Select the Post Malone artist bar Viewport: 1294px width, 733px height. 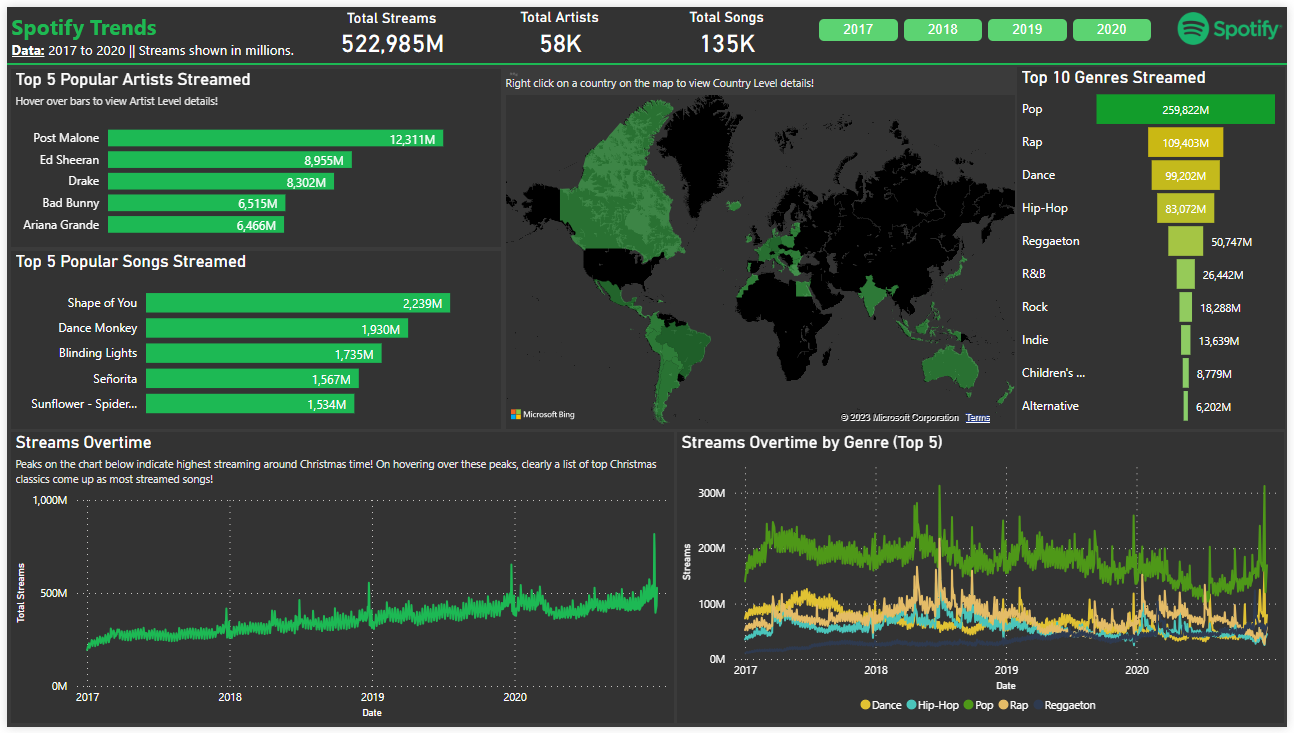[x=275, y=138]
